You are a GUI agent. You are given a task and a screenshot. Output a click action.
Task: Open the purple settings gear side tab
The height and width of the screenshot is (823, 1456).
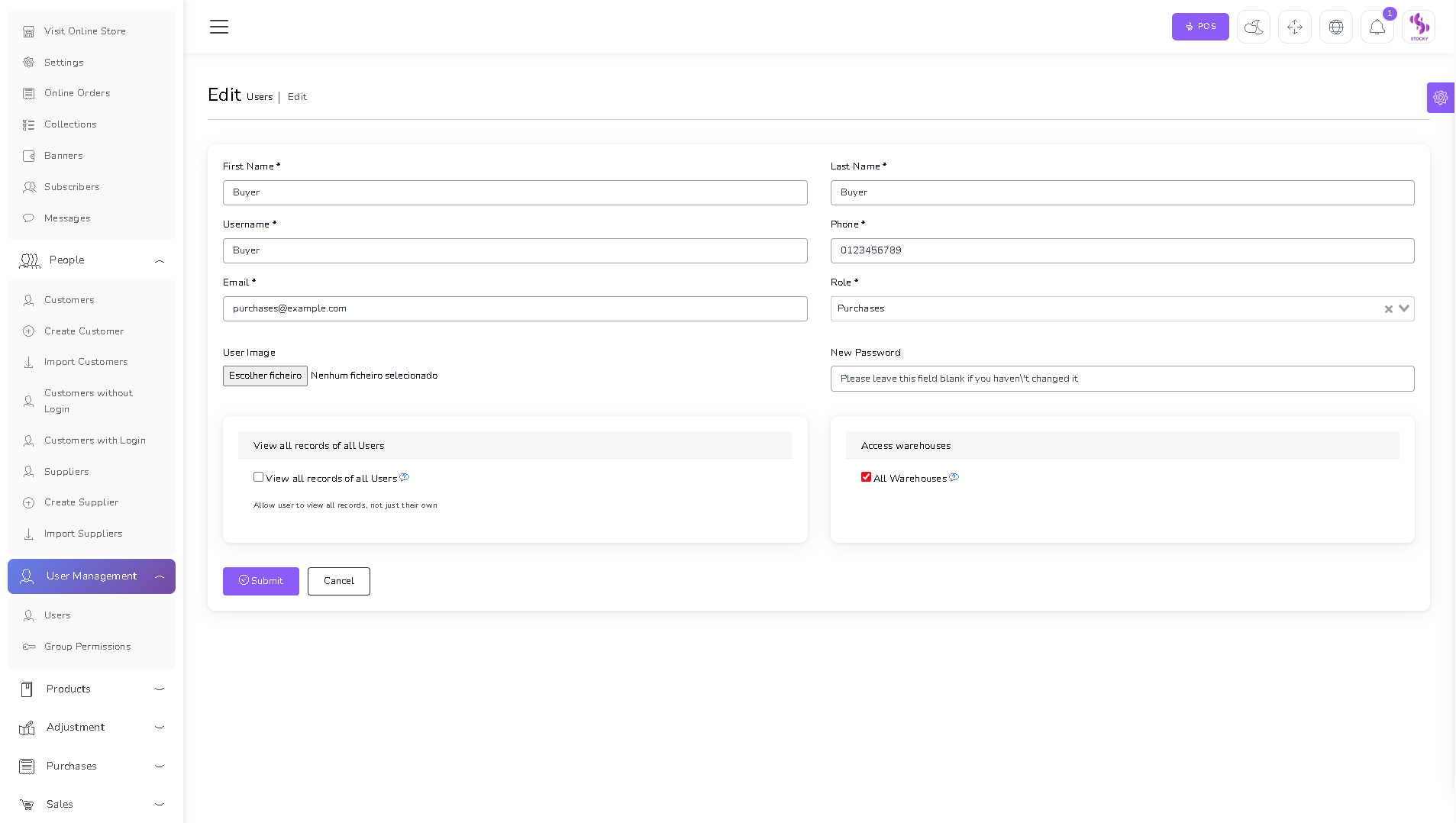tap(1440, 98)
